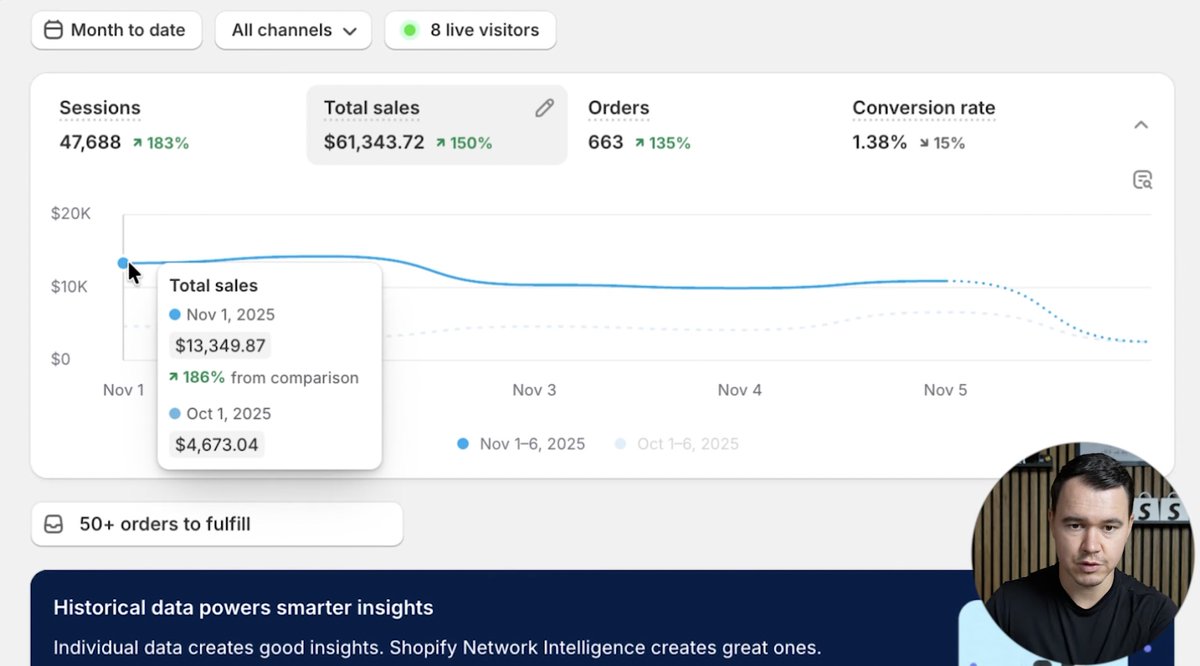Click the 135% orders change indicator

coord(662,143)
